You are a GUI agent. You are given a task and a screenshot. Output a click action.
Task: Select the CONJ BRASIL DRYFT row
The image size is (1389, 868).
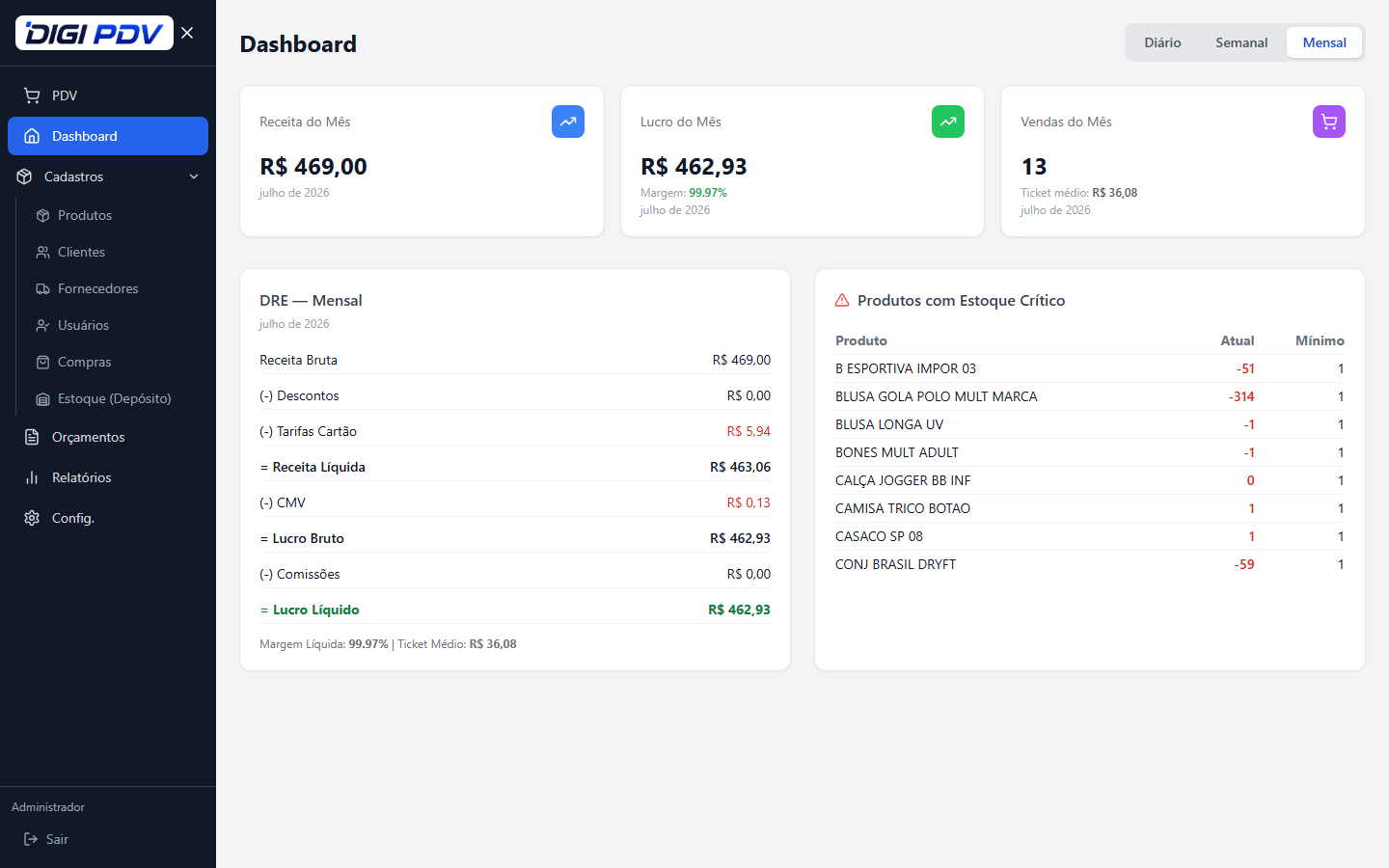tap(1090, 564)
